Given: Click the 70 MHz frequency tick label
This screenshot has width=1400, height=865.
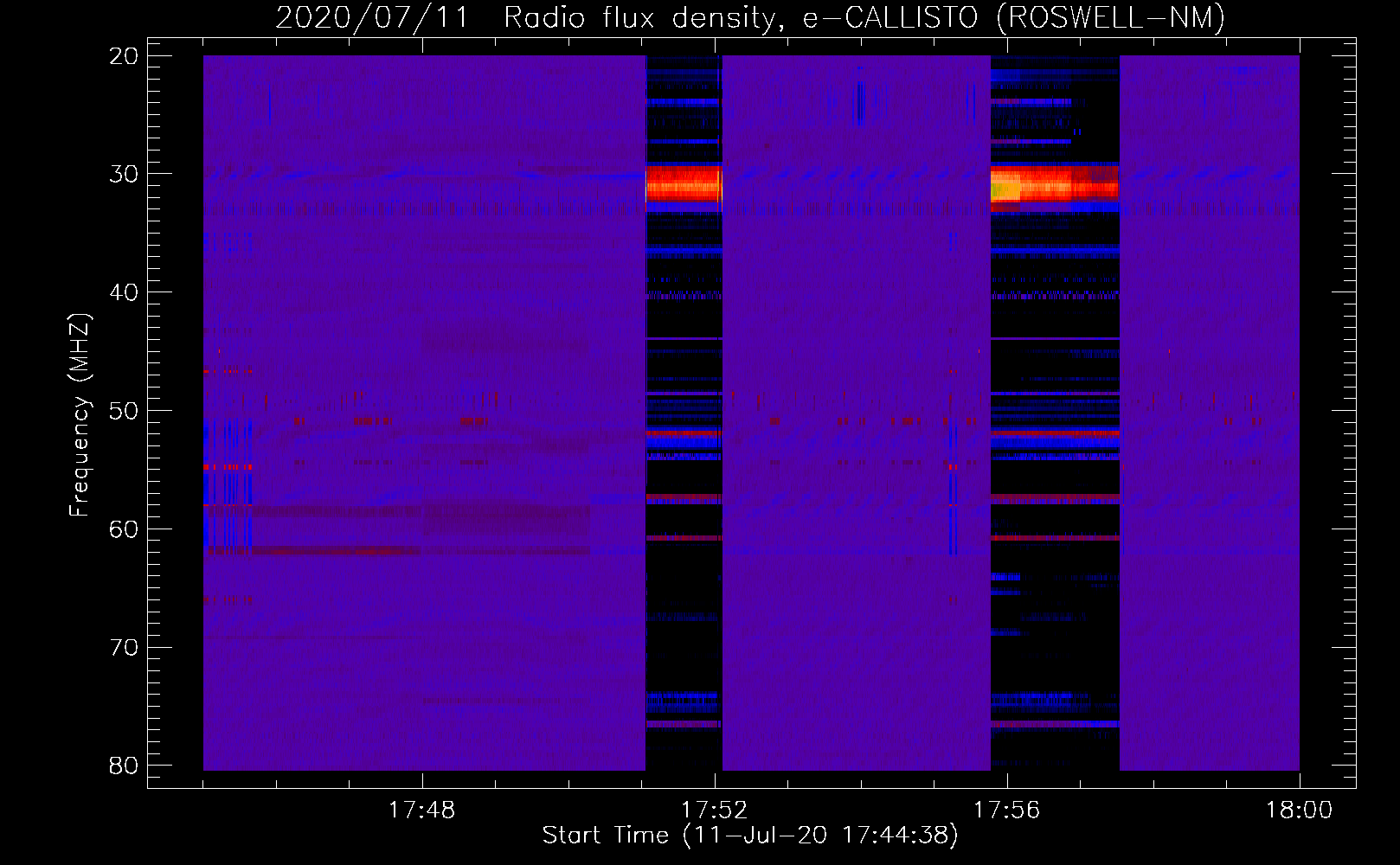Looking at the screenshot, I should [x=125, y=648].
